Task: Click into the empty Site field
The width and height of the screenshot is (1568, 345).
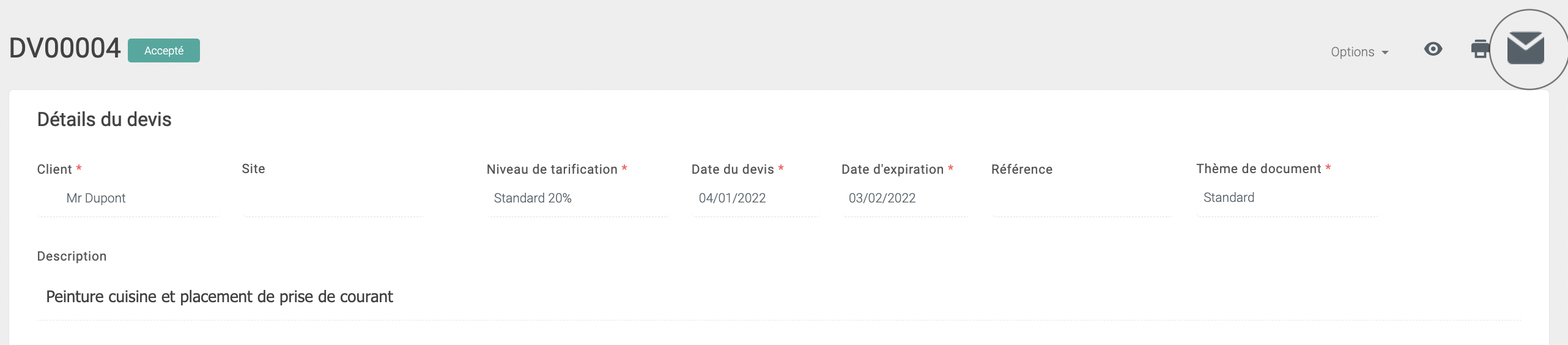Action: tap(333, 198)
